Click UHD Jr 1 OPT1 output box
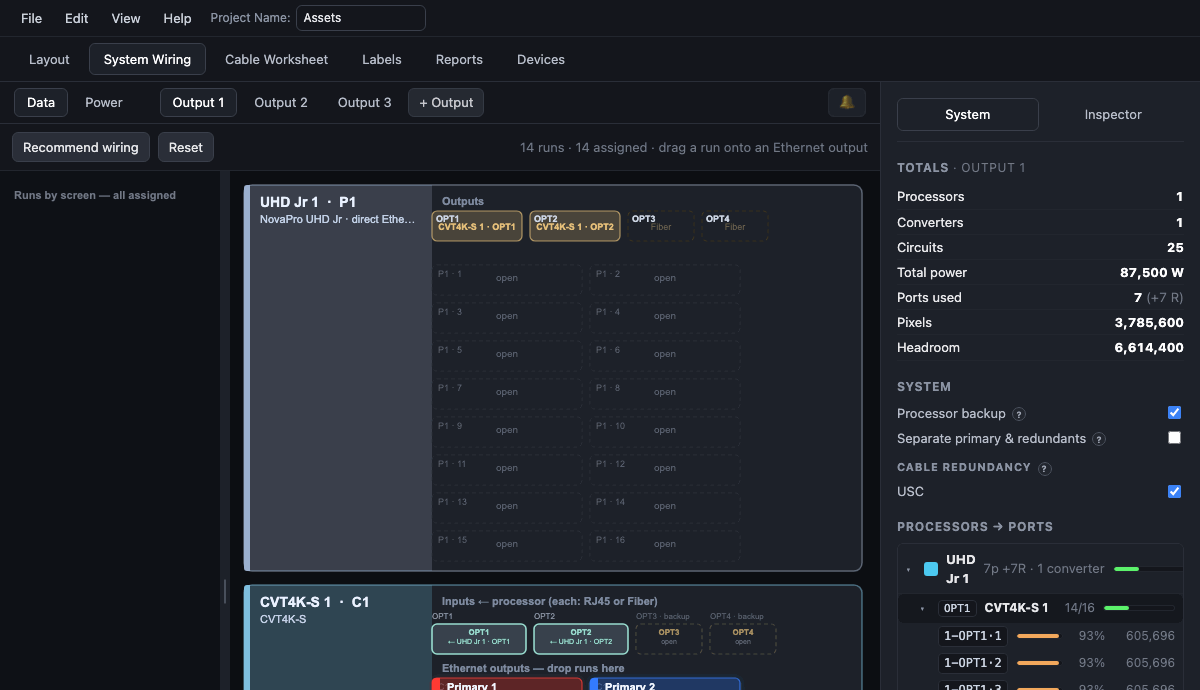 477,226
